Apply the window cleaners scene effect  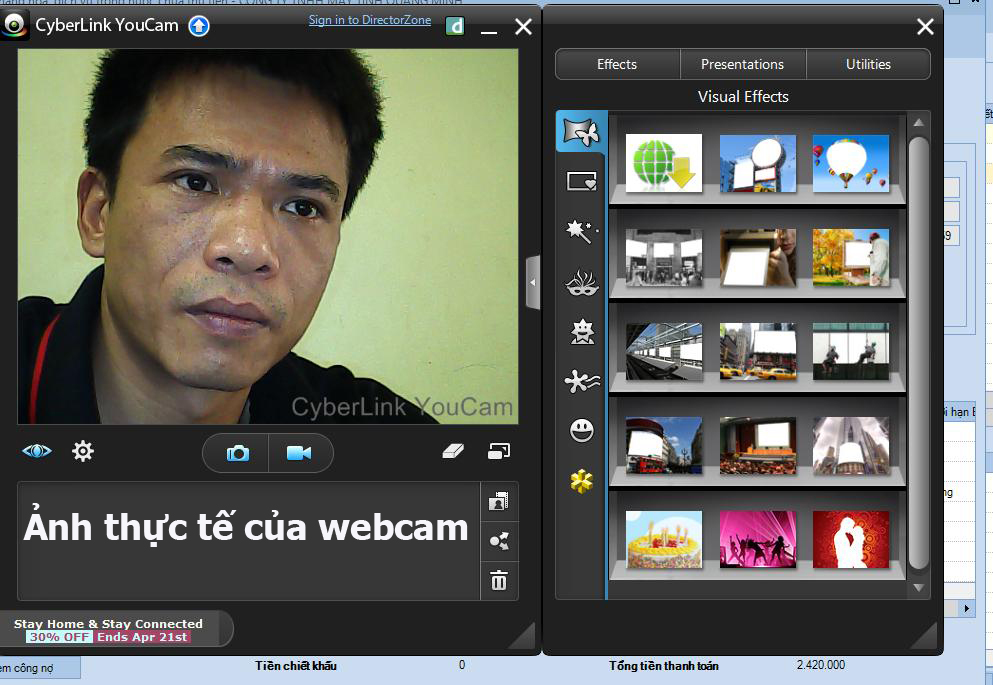coord(851,351)
